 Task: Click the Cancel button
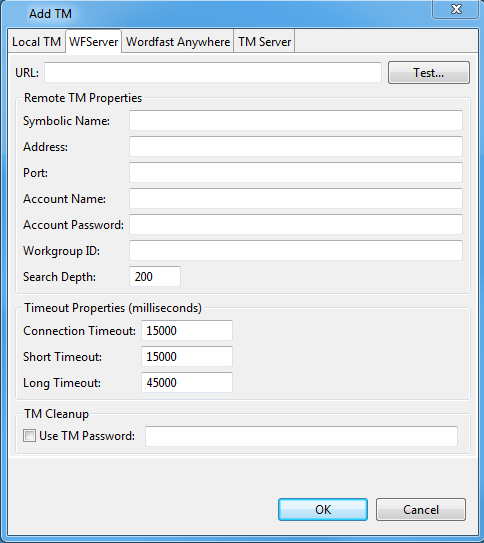pyautogui.click(x=421, y=509)
